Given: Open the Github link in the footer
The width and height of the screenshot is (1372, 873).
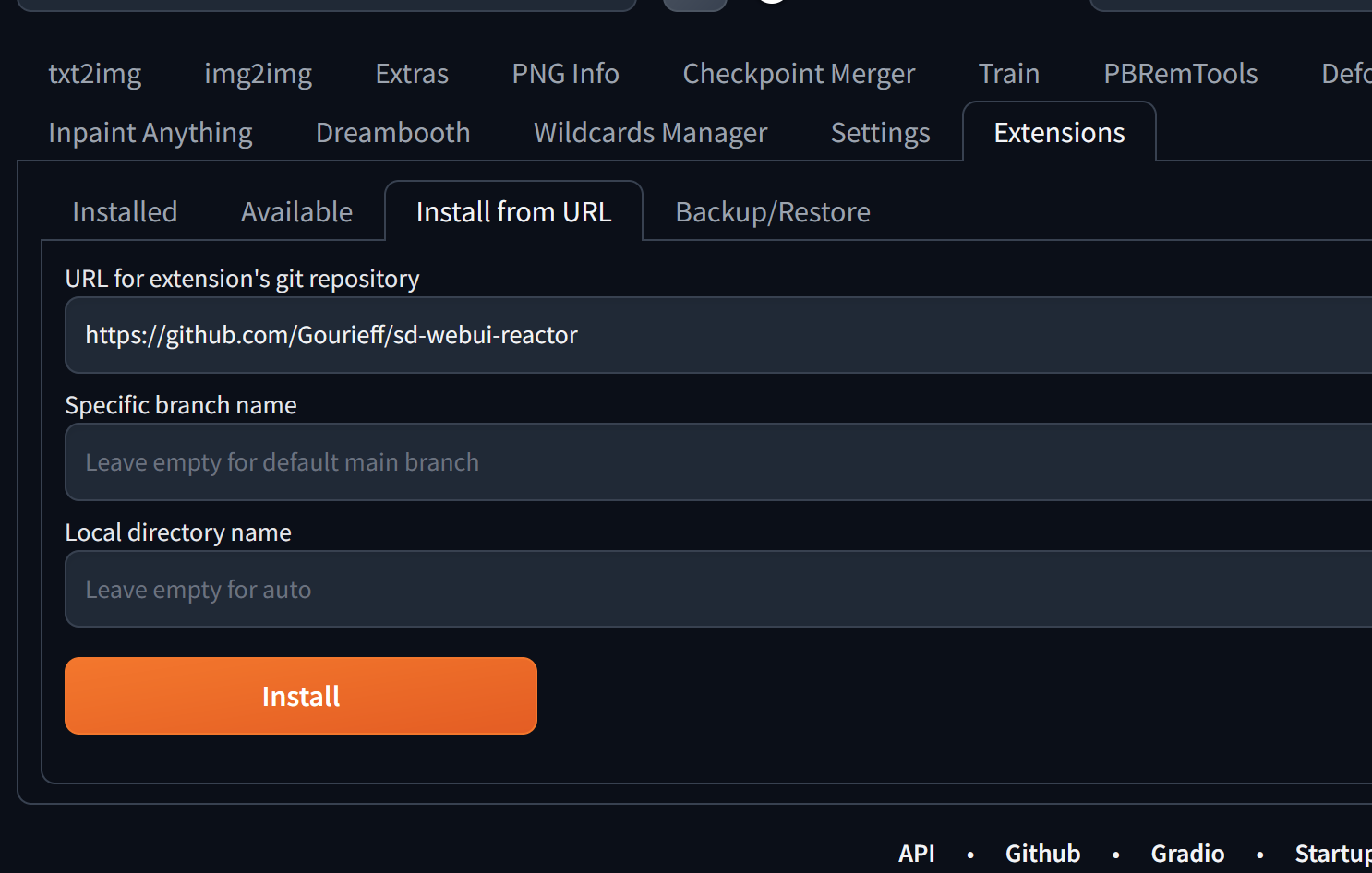Looking at the screenshot, I should [x=1042, y=853].
